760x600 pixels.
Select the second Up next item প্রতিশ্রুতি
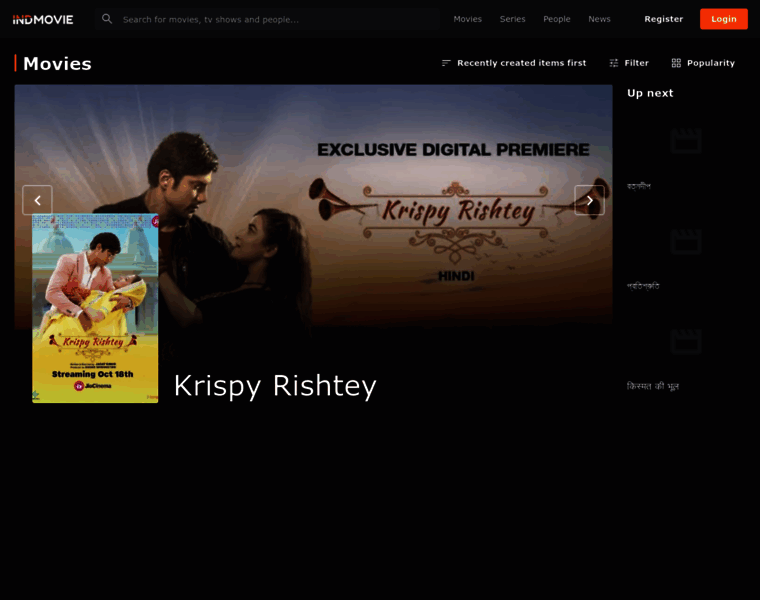(643, 286)
